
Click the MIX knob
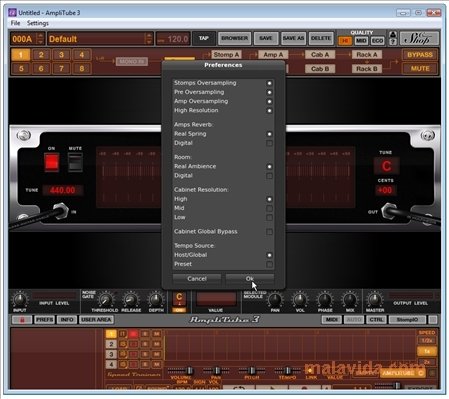coord(350,299)
